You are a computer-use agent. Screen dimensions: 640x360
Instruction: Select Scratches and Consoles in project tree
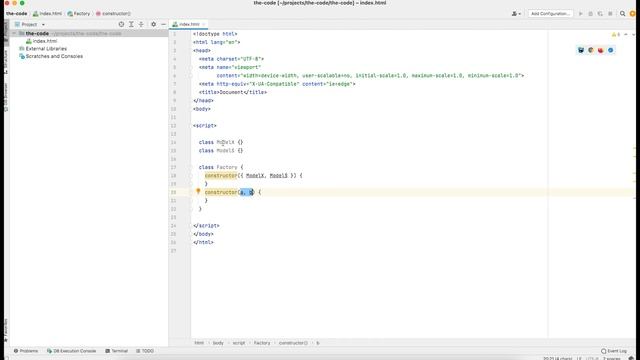point(51,56)
